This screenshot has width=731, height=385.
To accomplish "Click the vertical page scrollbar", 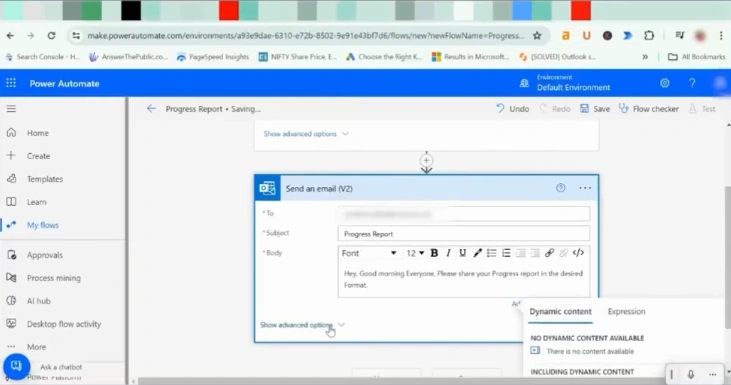I will pos(728,256).
